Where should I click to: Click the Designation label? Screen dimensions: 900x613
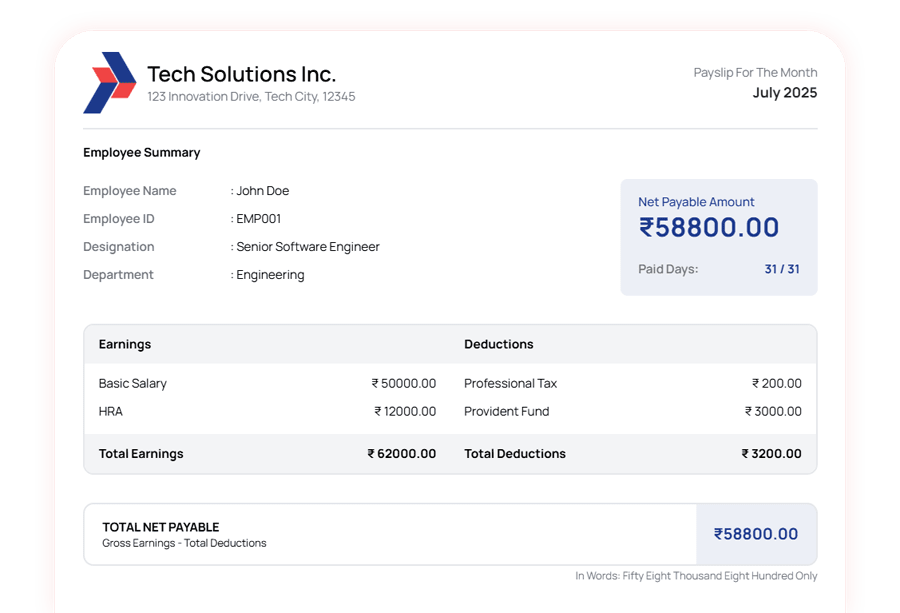(119, 247)
